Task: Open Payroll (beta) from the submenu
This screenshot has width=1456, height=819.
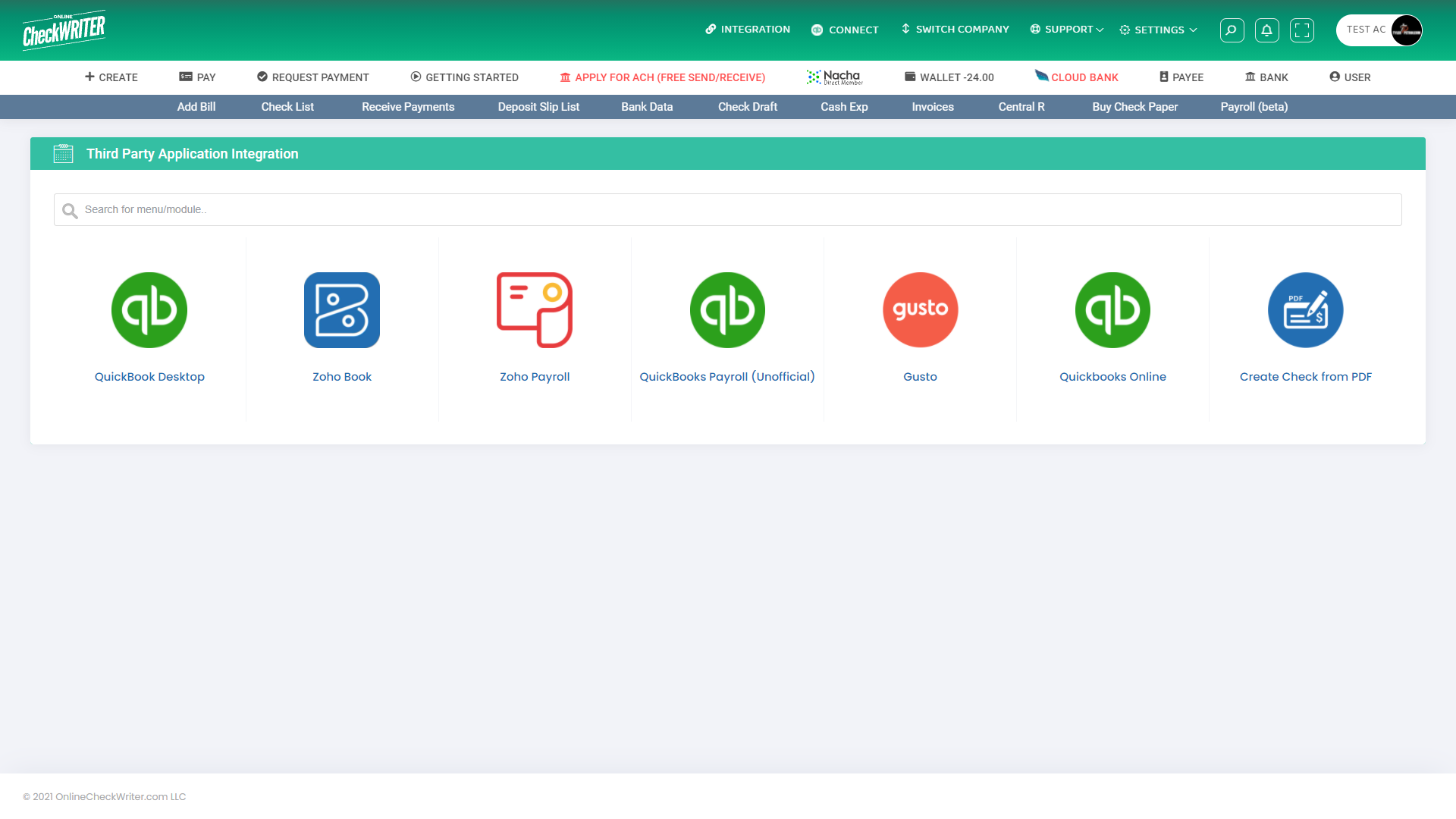Action: 1254,107
